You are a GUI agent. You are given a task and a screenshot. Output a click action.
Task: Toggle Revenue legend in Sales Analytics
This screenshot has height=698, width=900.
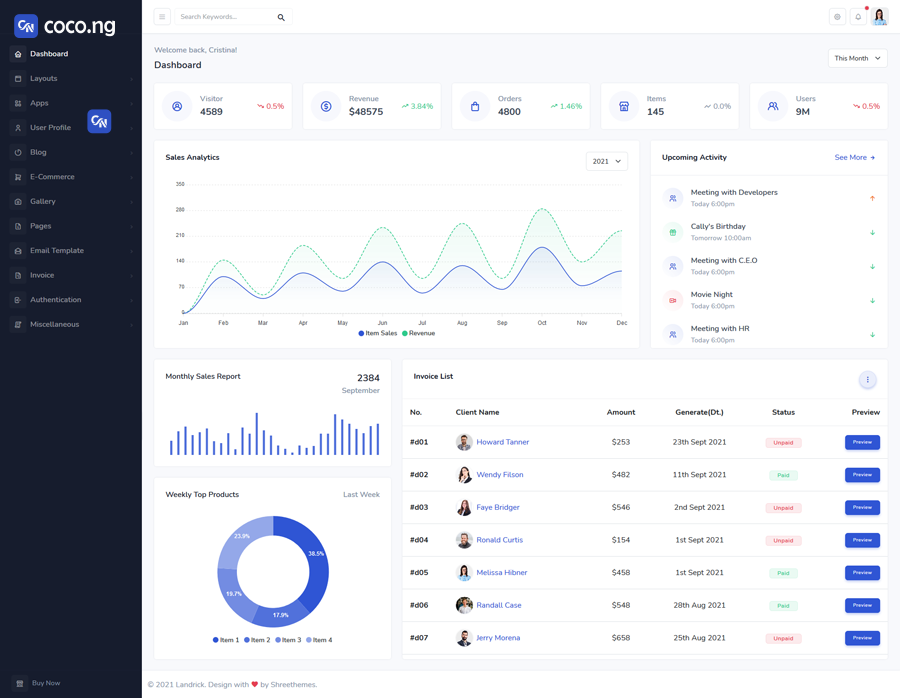pyautogui.click(x=419, y=333)
